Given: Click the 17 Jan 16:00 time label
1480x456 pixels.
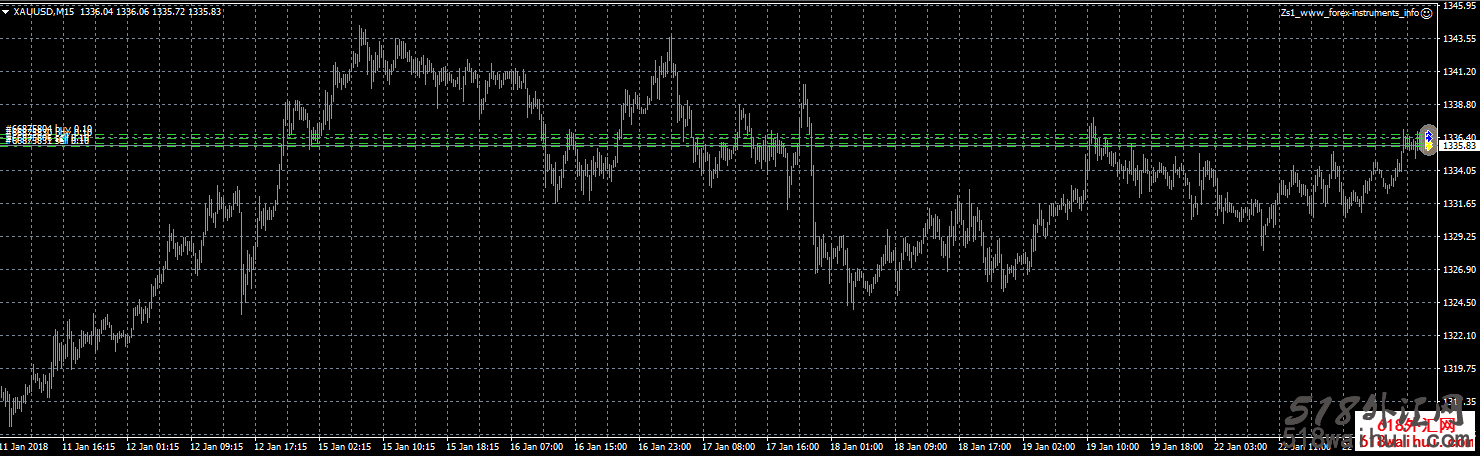Looking at the screenshot, I should click(795, 446).
